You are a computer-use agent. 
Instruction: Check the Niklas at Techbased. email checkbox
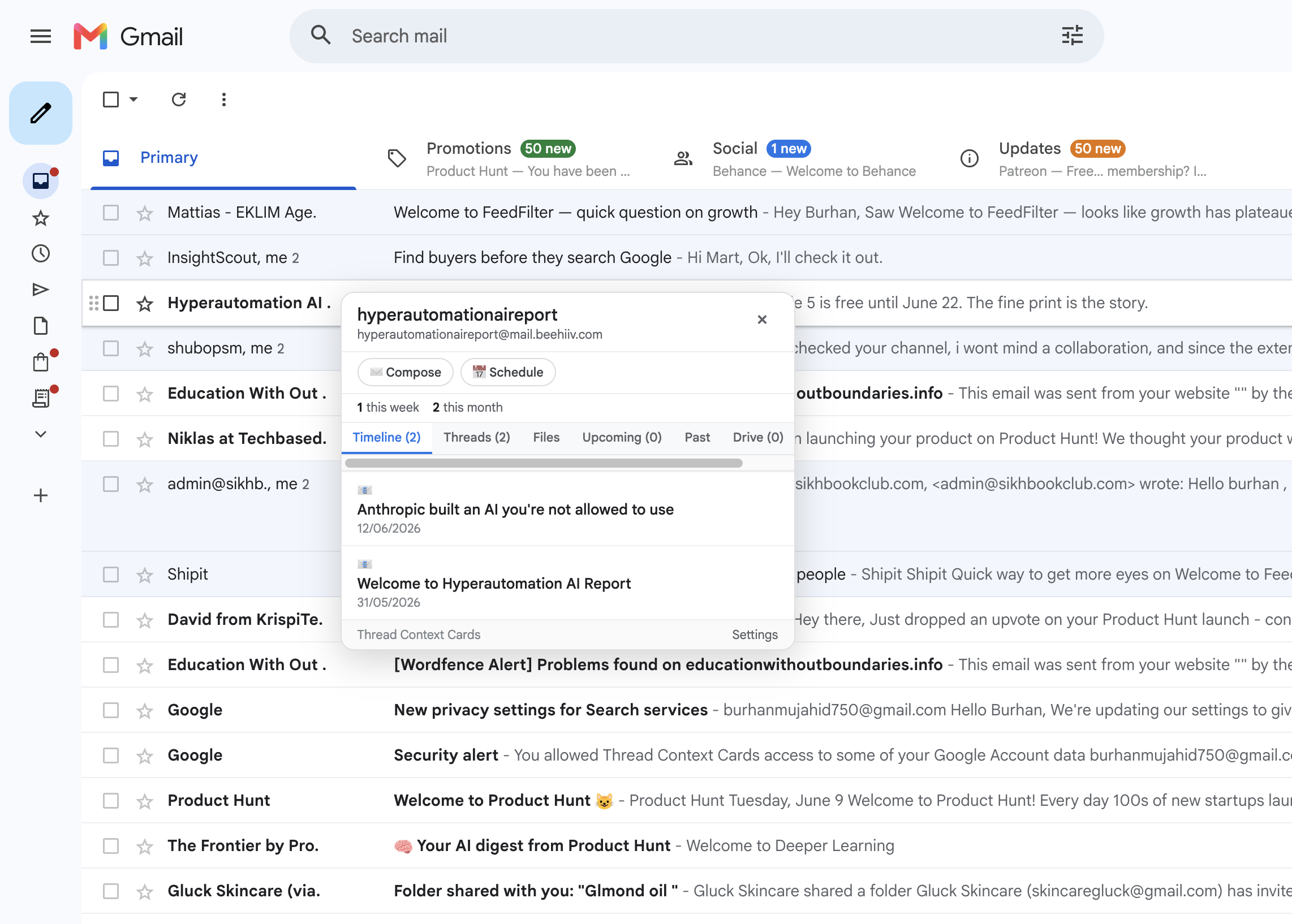(110, 439)
